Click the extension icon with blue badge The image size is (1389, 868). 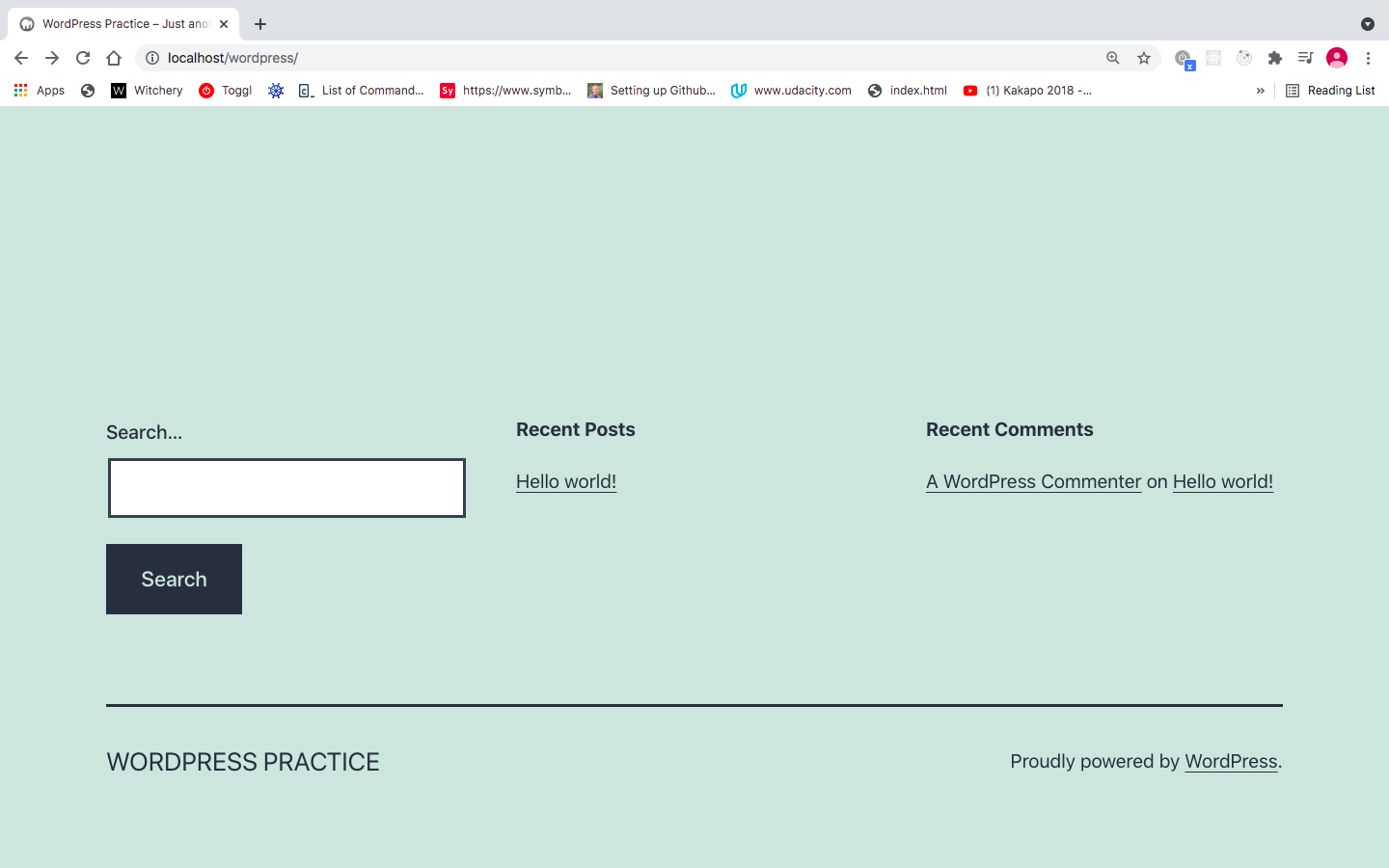[x=1184, y=59]
